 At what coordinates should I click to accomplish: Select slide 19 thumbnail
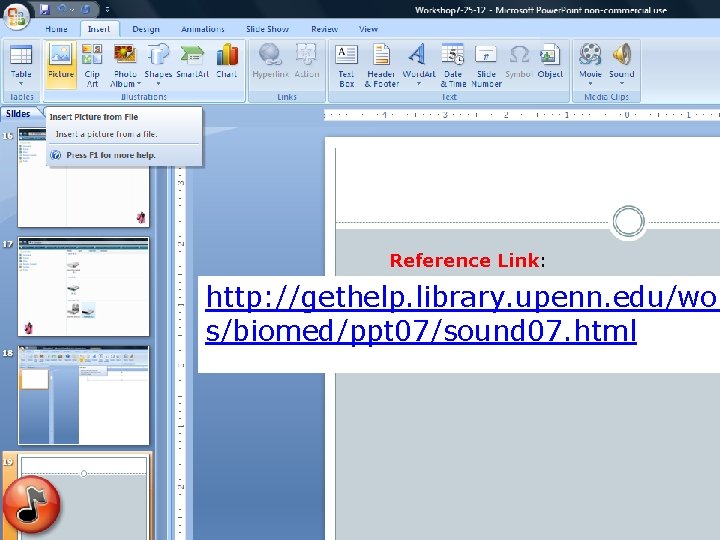tap(83, 498)
